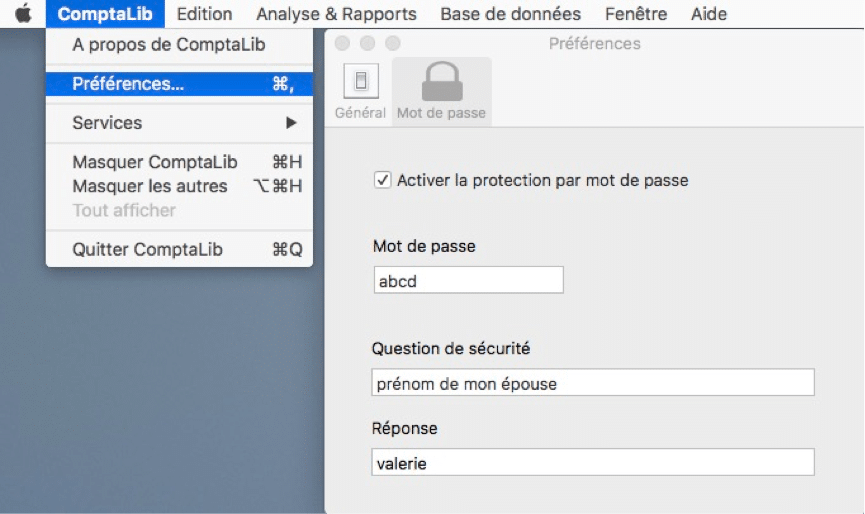Focus the Mot de passe input field
Viewport: 865px width, 514px height.
[x=468, y=280]
